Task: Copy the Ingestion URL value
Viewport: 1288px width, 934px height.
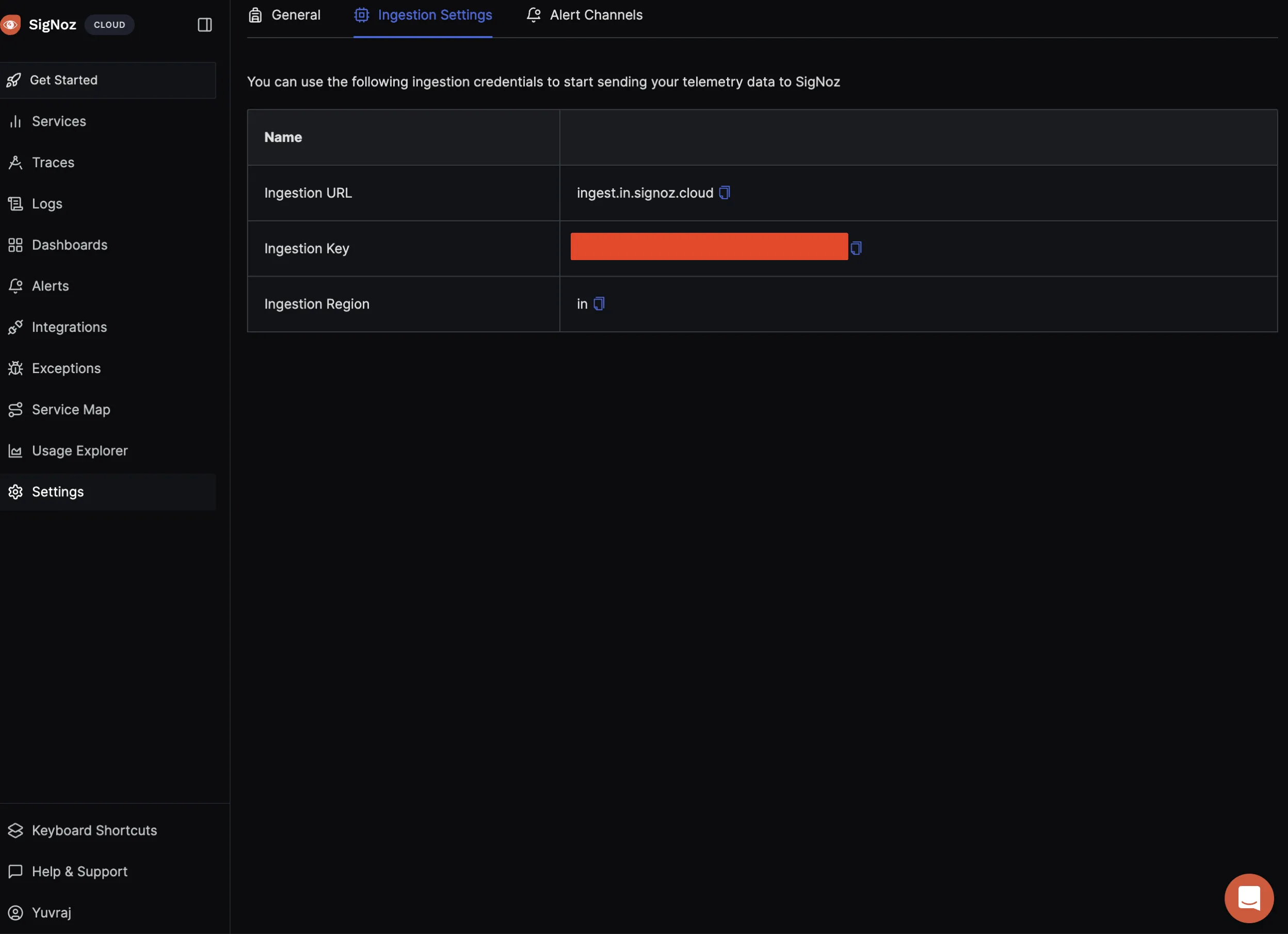Action: (x=724, y=193)
